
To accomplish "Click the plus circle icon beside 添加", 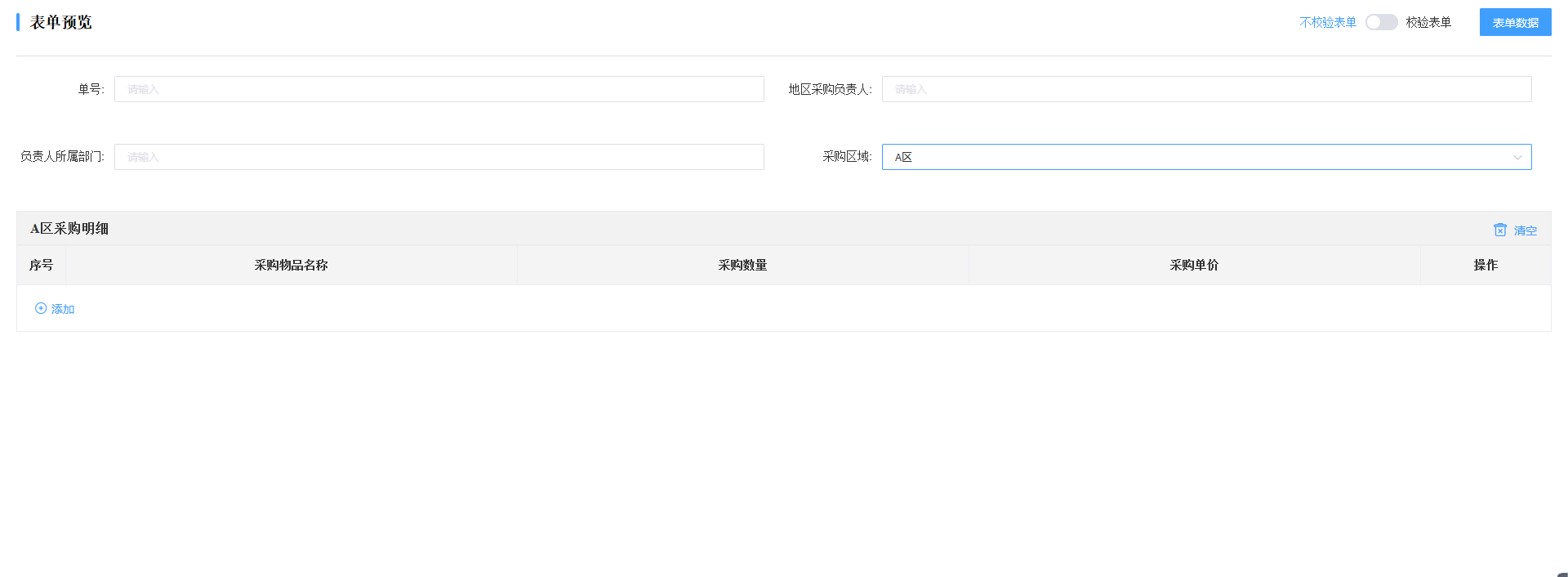I will [41, 308].
